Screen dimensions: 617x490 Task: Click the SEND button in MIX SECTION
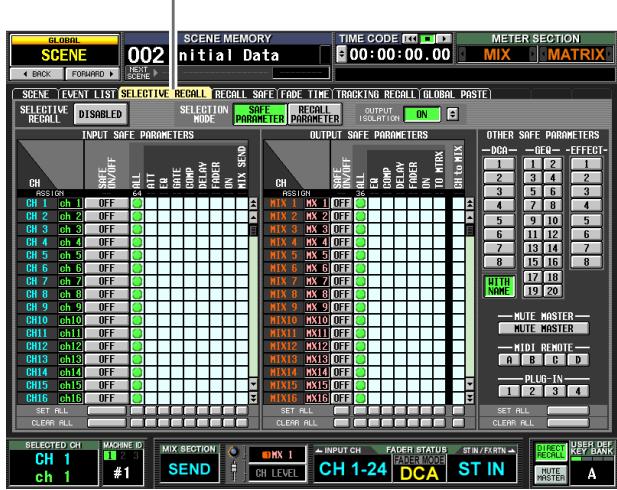tap(189, 469)
